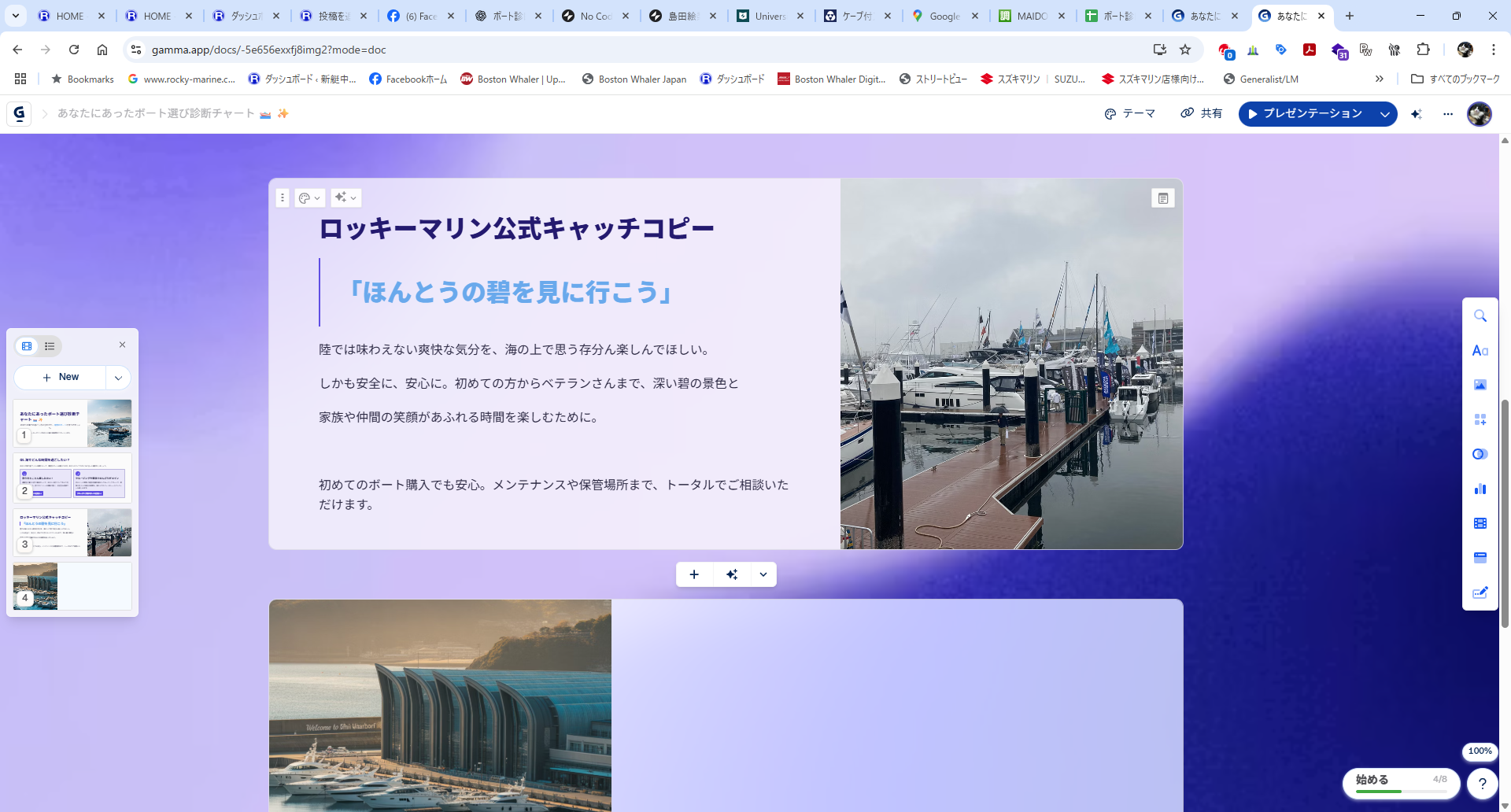Image resolution: width=1511 pixels, height=812 pixels.
Task: Click the quote text ほんとうの碧を見に行こう
Action: pyautogui.click(x=510, y=292)
